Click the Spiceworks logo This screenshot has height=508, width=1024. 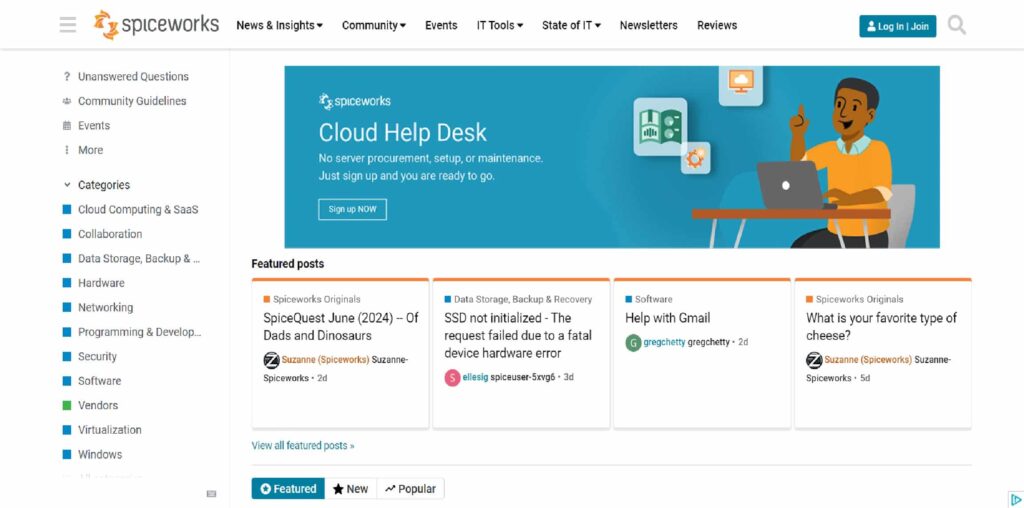click(156, 25)
